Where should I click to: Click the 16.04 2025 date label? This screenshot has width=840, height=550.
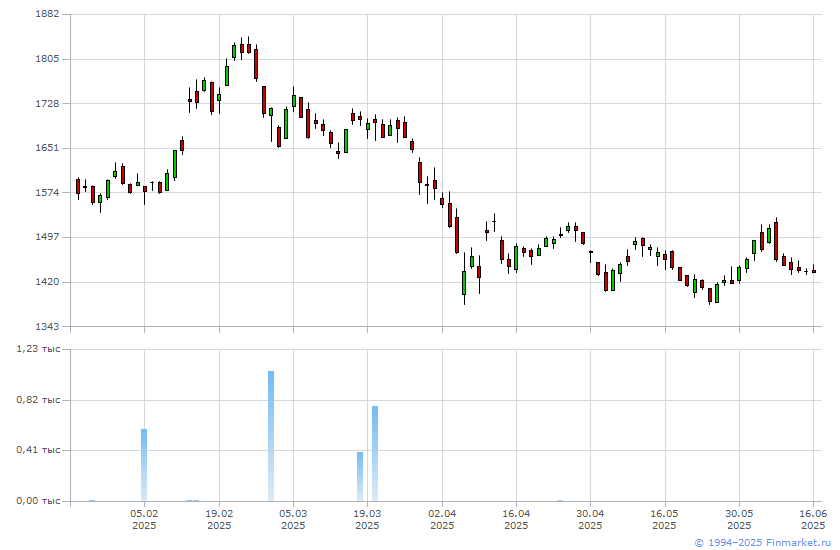pos(516,519)
